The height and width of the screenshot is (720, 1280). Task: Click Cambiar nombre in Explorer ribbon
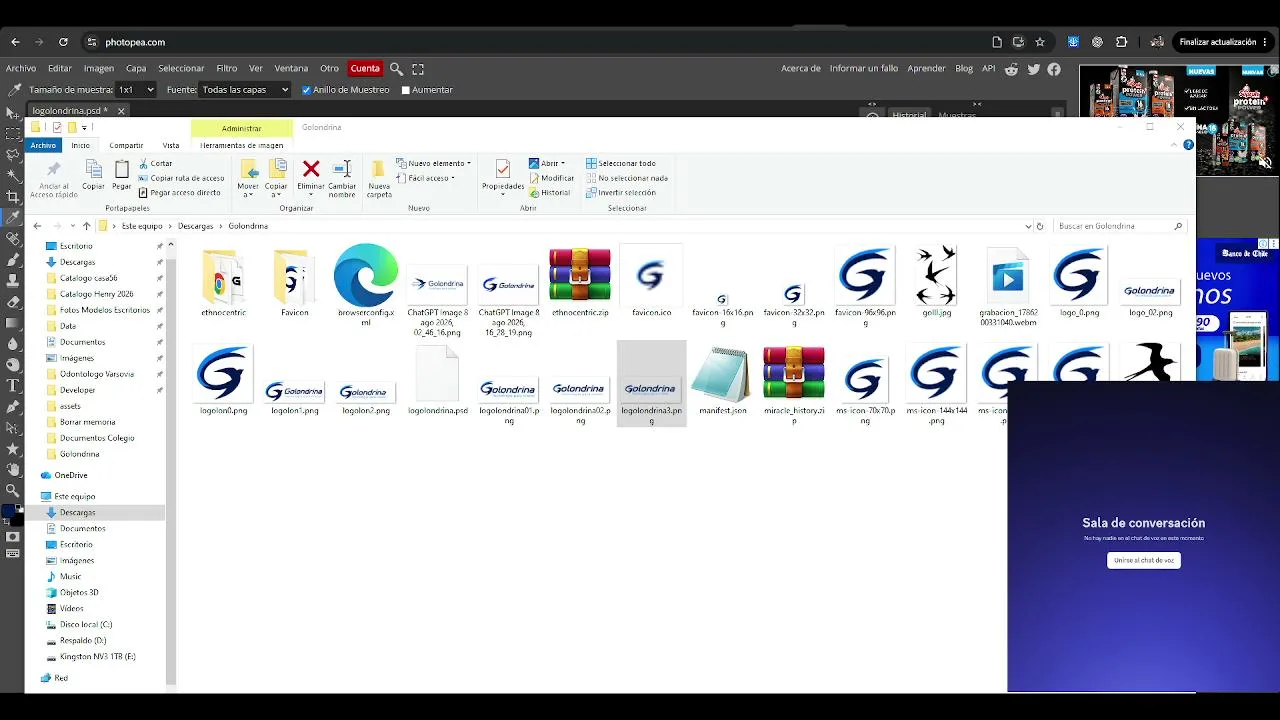tap(342, 176)
